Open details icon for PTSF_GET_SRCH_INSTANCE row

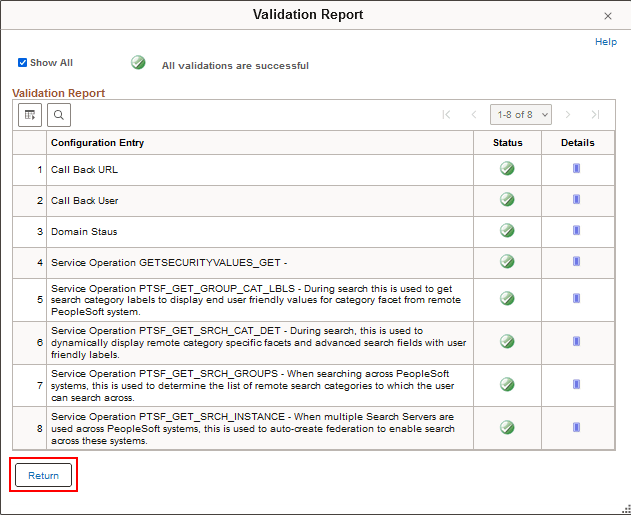coord(576,427)
